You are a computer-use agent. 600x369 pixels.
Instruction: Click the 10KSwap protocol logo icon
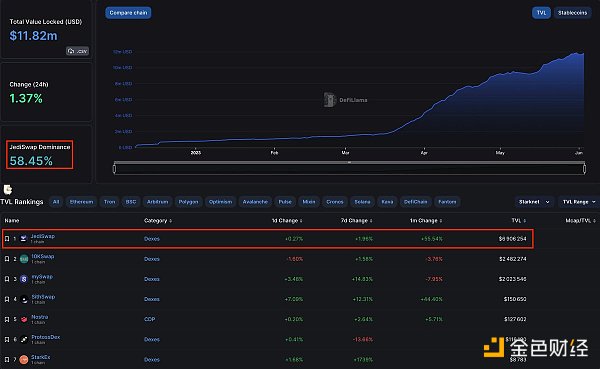click(24, 259)
